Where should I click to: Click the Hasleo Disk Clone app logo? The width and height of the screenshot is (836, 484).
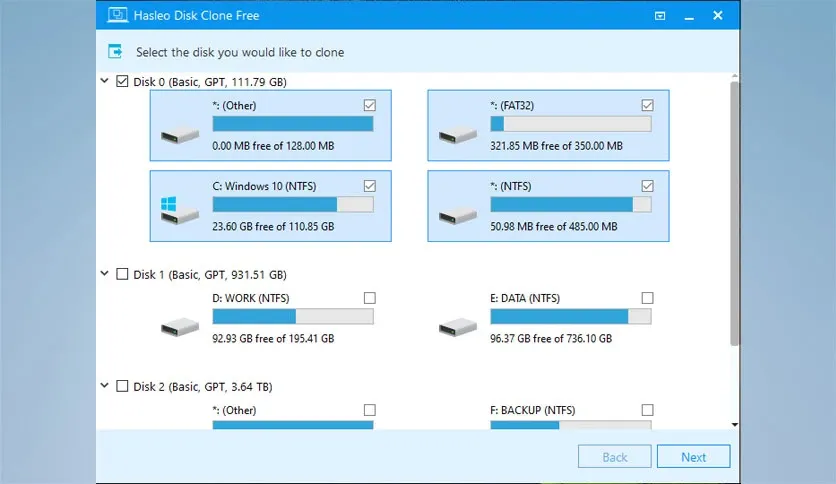(117, 15)
